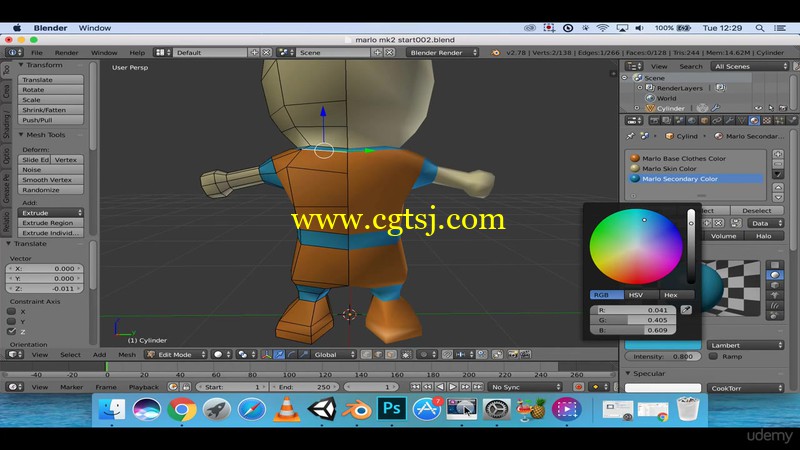Click the Translate button

pos(51,80)
